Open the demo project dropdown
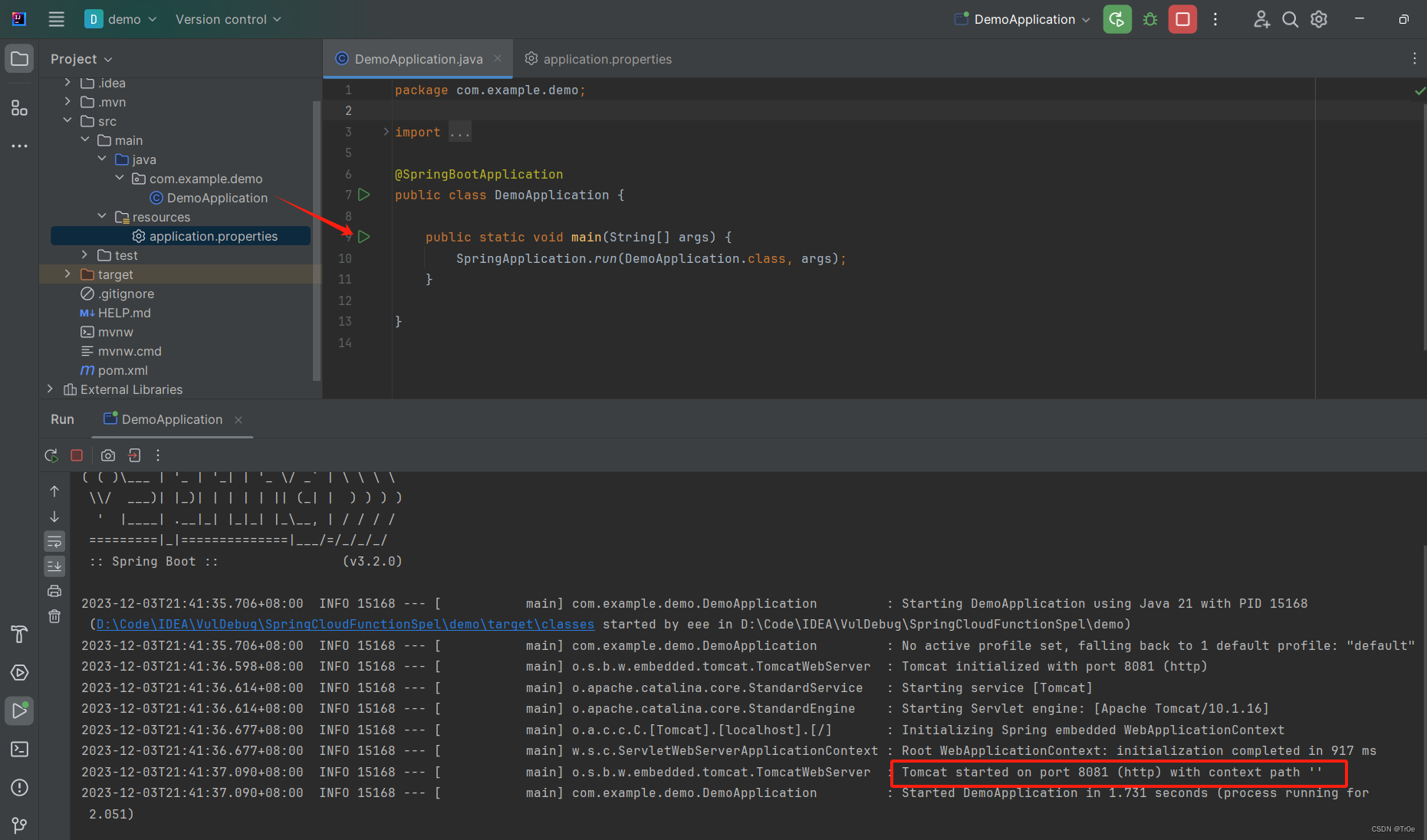 pos(120,19)
